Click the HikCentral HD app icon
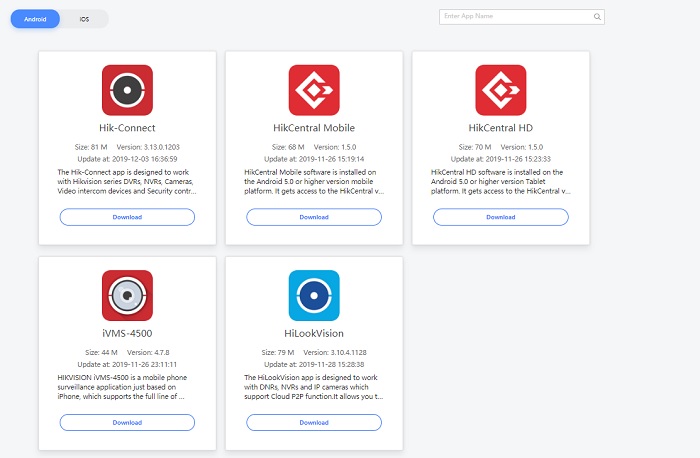 (500, 90)
